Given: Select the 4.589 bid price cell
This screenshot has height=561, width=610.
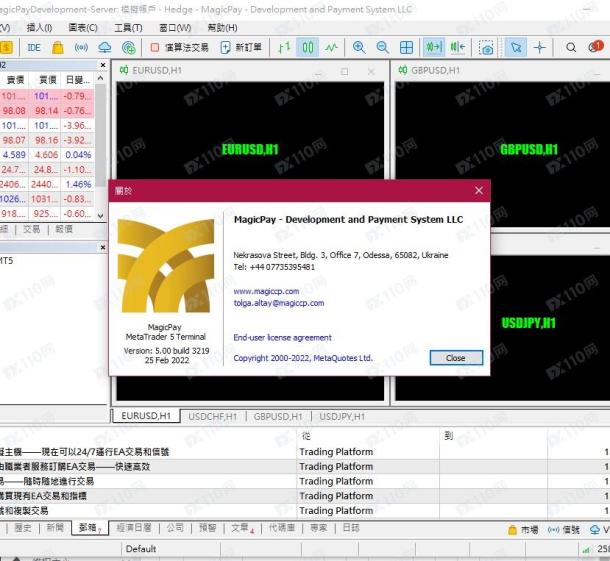Looking at the screenshot, I should 14,155.
